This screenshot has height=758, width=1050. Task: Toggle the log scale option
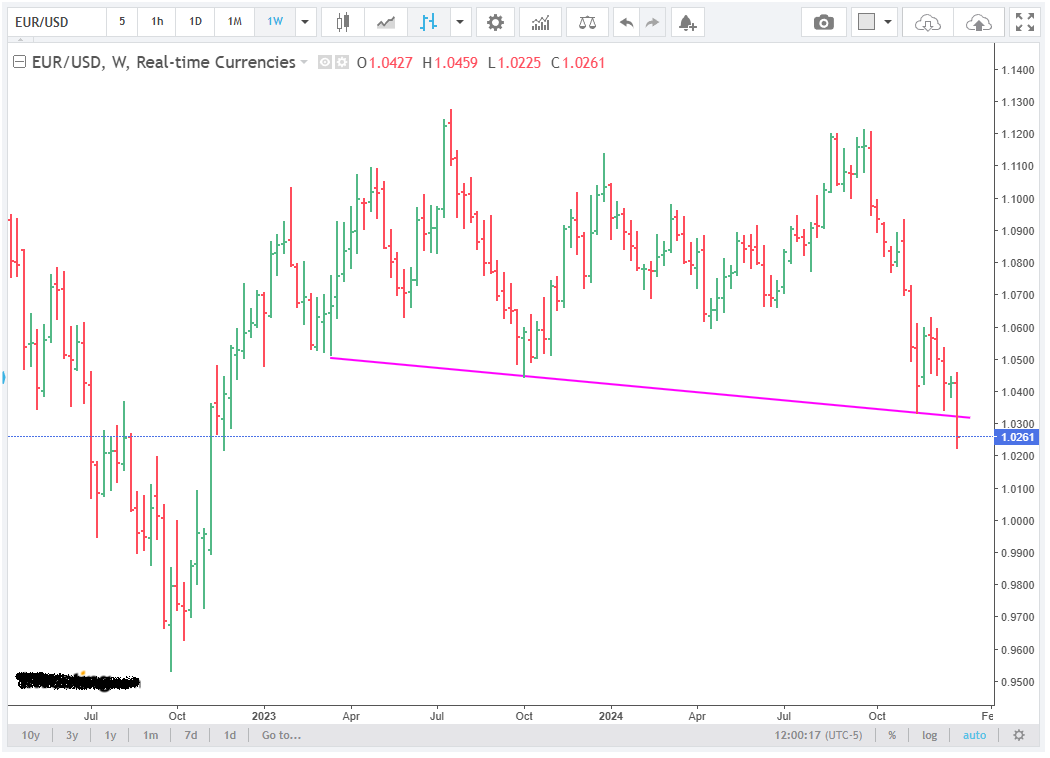(929, 735)
